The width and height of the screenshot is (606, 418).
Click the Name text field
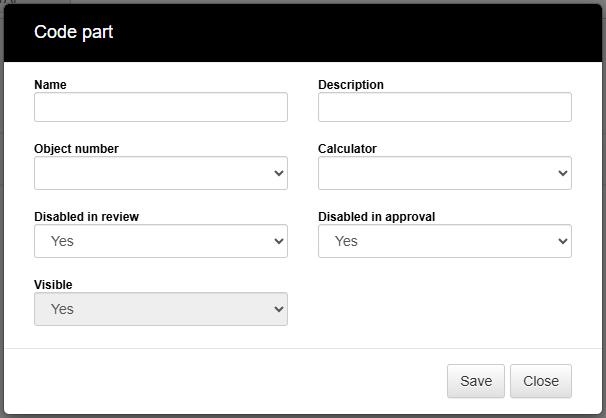tap(160, 107)
